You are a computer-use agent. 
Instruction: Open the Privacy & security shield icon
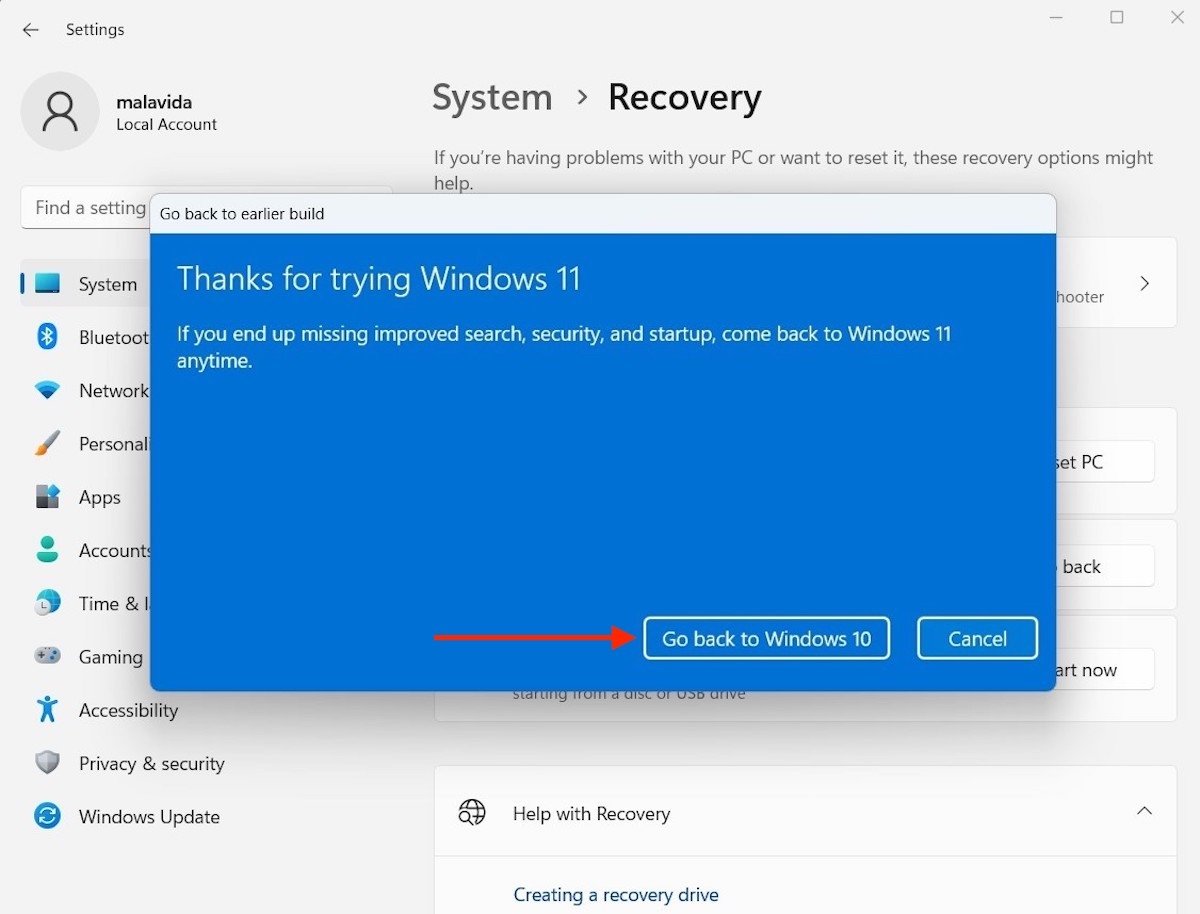pos(47,763)
